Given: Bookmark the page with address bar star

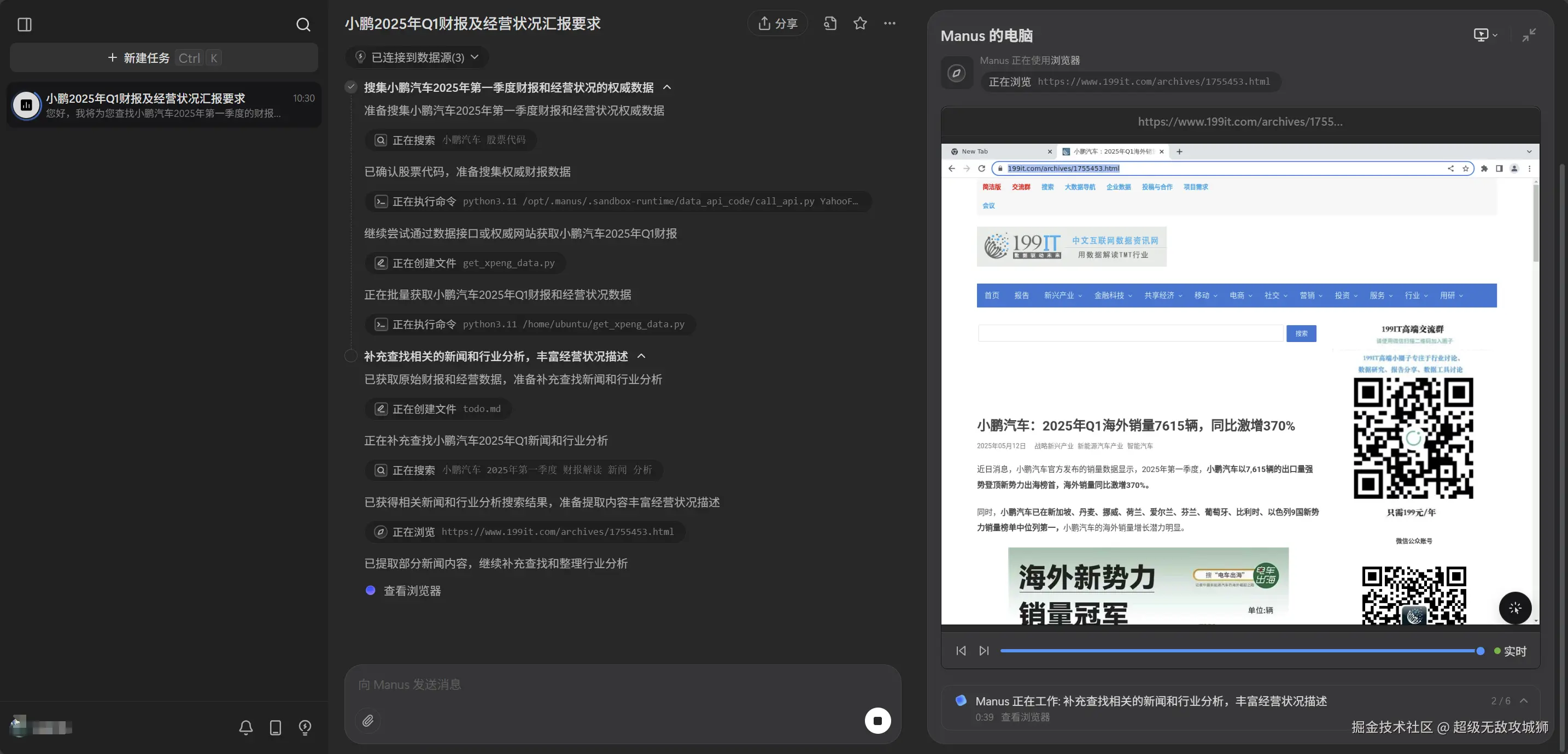Looking at the screenshot, I should click(x=1466, y=169).
